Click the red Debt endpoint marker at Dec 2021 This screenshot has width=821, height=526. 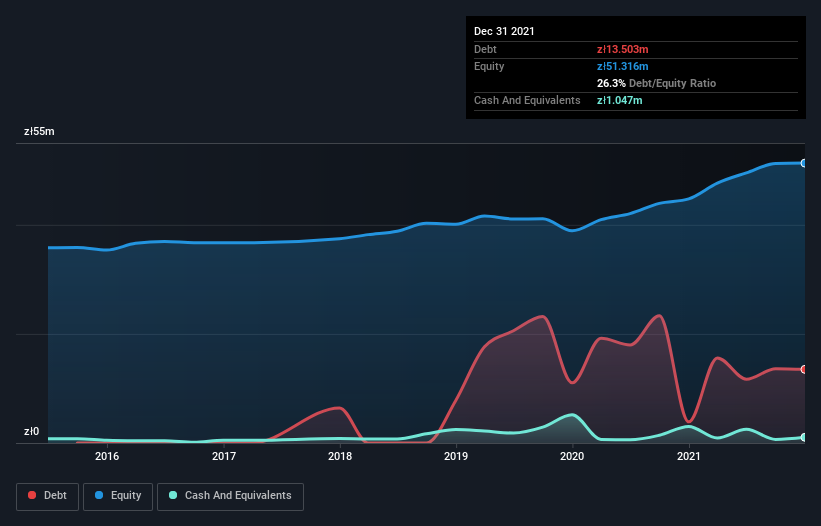[x=804, y=370]
